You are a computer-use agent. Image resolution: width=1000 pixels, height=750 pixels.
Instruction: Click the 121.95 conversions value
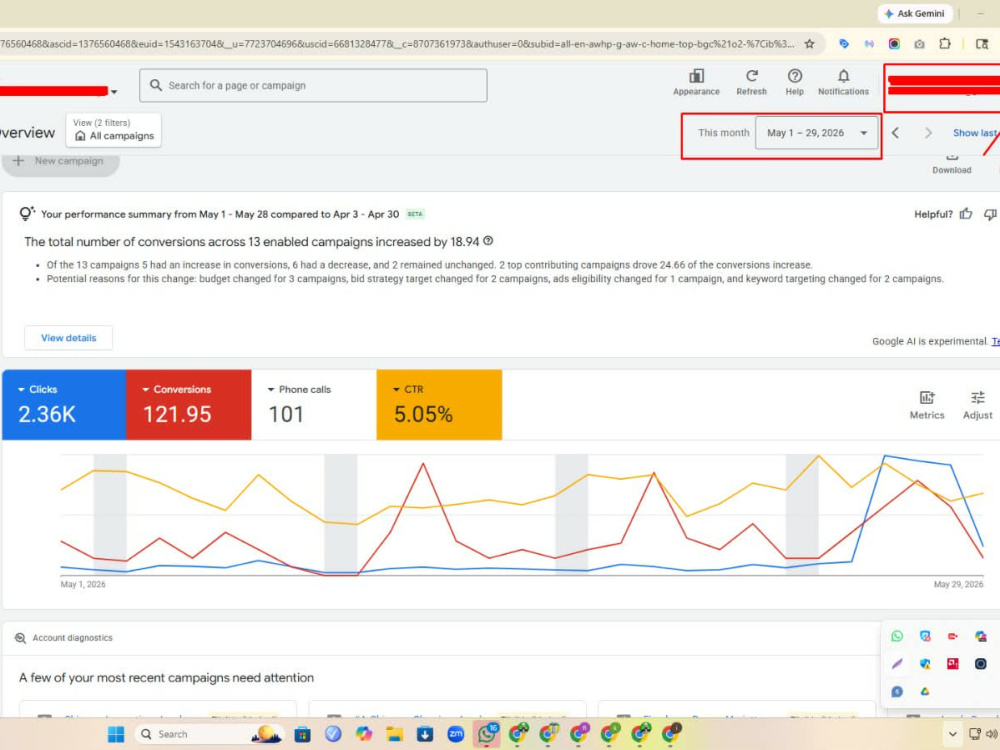pos(177,415)
